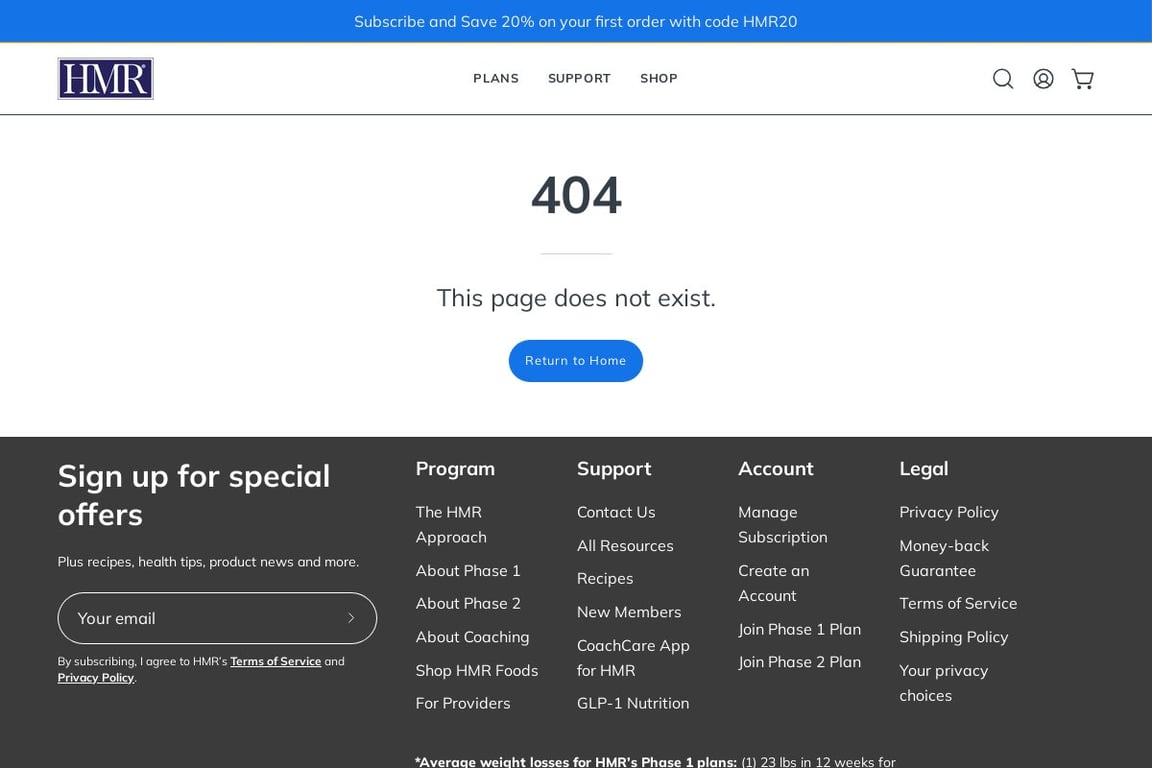1152x768 pixels.
Task: Click the '404' heading text
Action: (x=576, y=195)
